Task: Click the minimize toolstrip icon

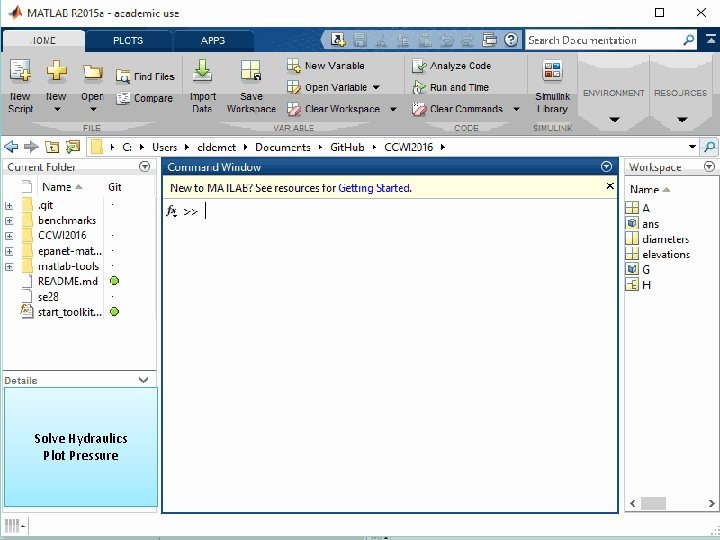Action: point(710,40)
